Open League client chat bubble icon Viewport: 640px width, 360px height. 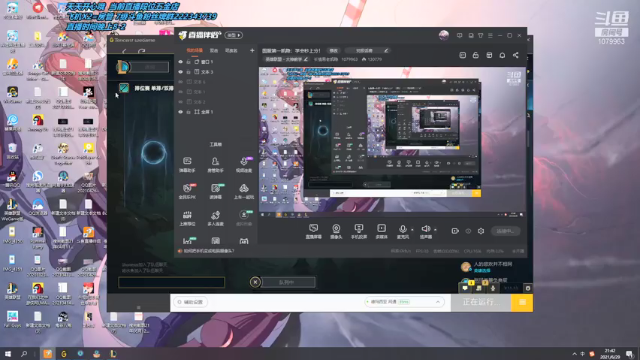[465, 288]
